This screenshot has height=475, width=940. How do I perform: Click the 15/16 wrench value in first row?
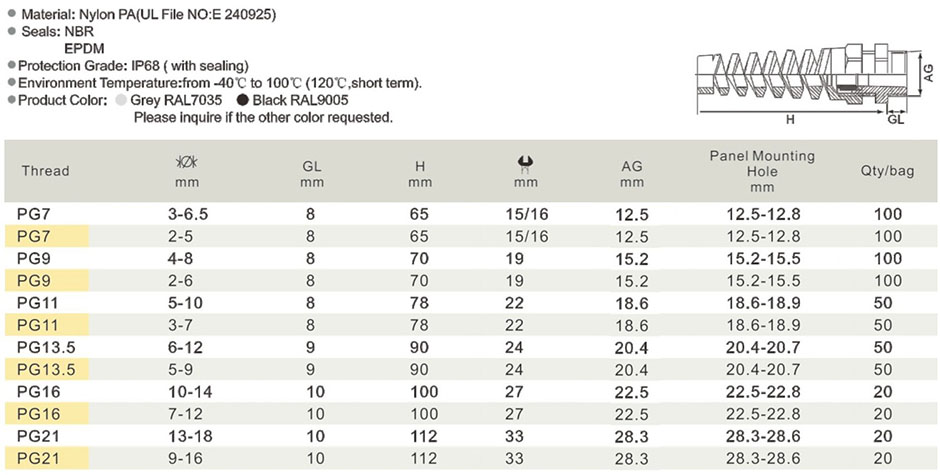coord(526,214)
